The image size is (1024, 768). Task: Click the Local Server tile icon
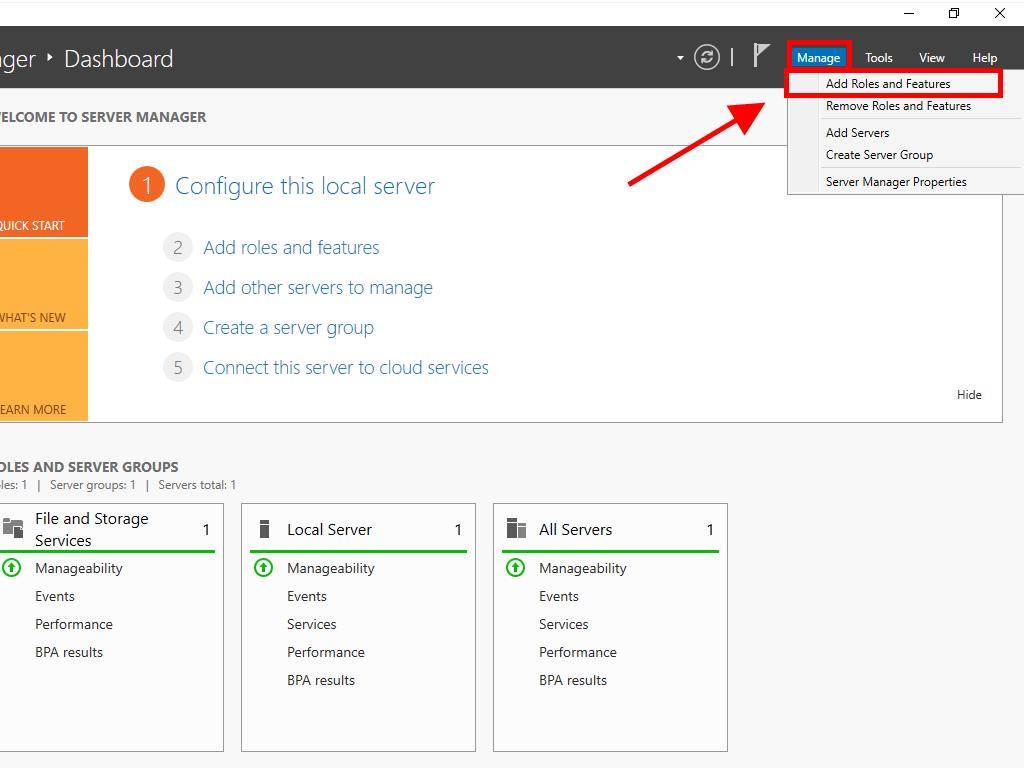(x=264, y=528)
